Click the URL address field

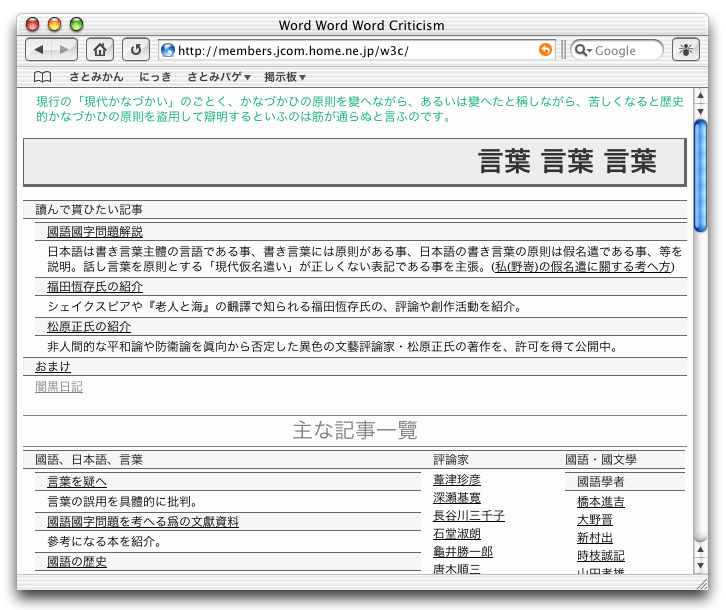pyautogui.click(x=350, y=50)
